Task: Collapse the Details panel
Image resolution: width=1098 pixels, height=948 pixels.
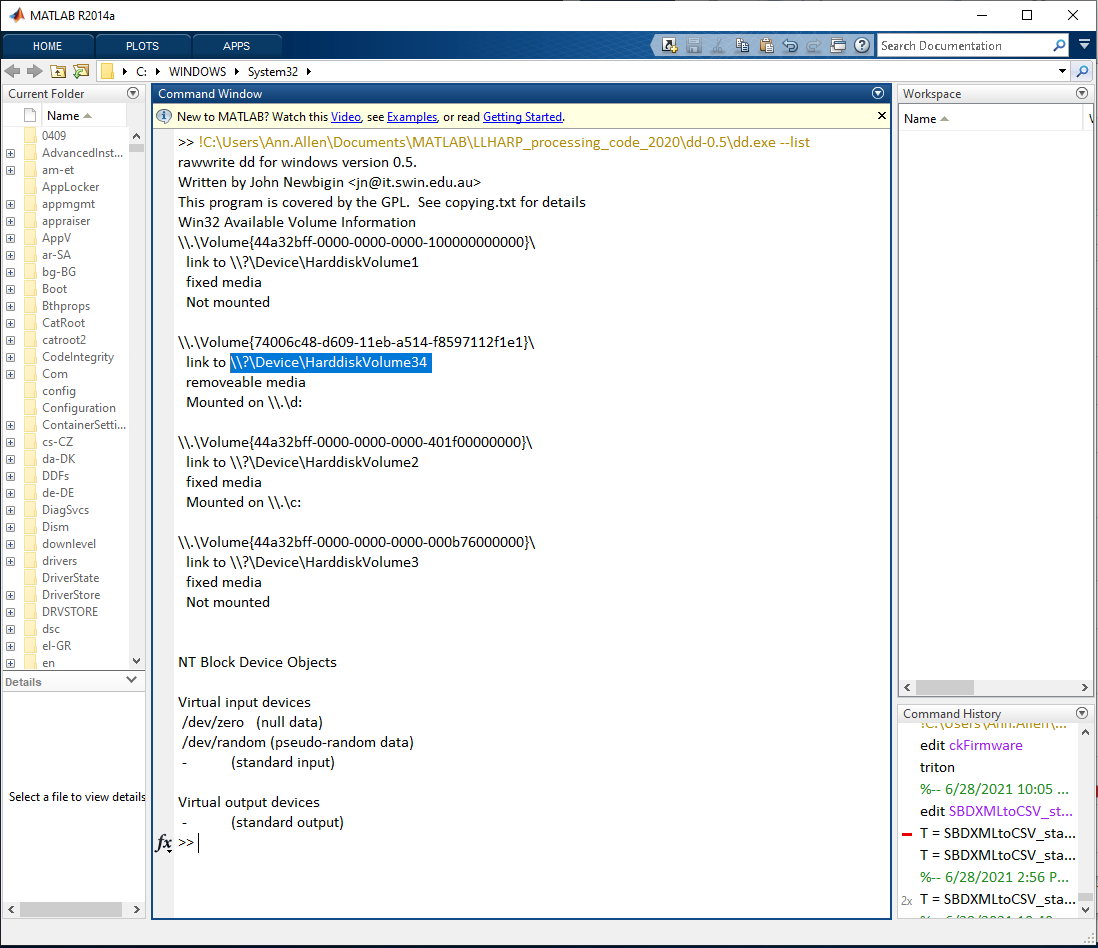Action: tap(129, 681)
